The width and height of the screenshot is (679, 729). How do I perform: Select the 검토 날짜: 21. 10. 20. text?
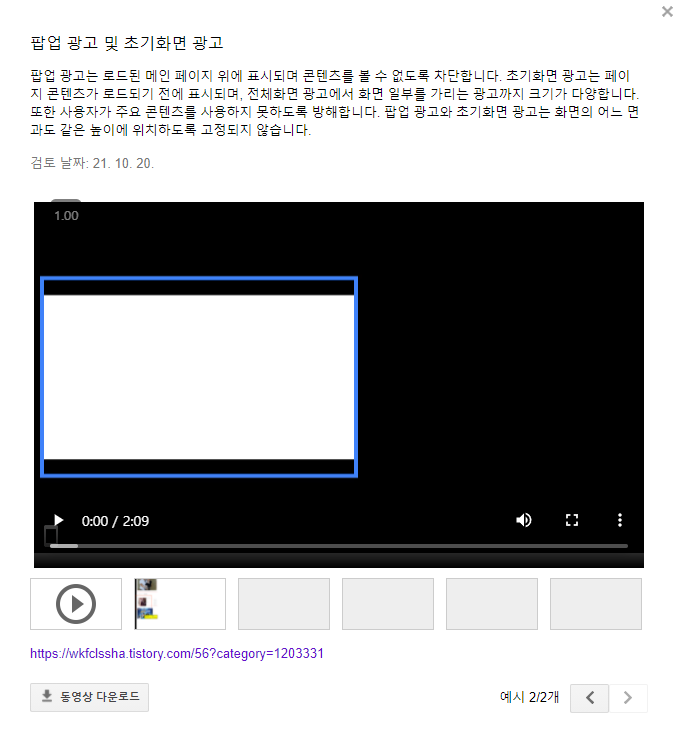point(92,163)
